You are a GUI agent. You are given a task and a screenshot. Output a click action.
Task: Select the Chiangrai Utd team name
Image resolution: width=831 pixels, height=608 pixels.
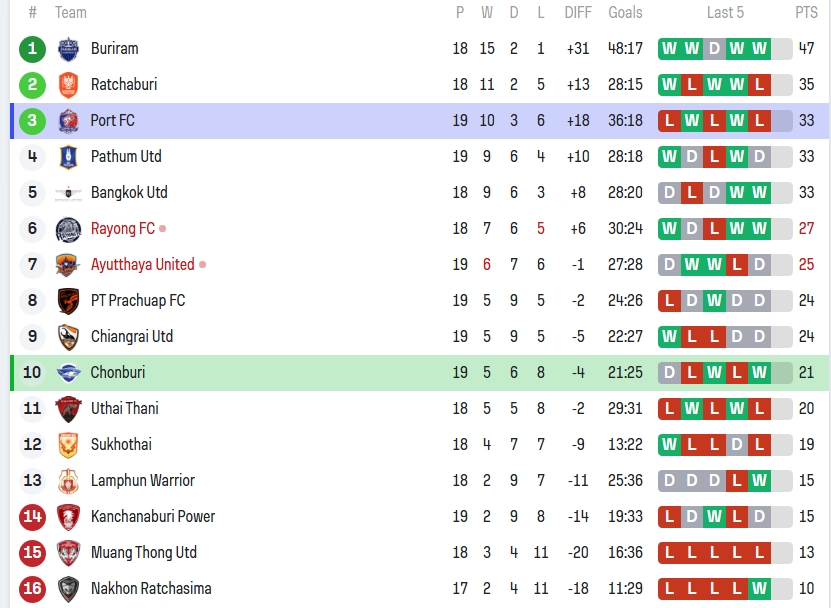point(132,336)
